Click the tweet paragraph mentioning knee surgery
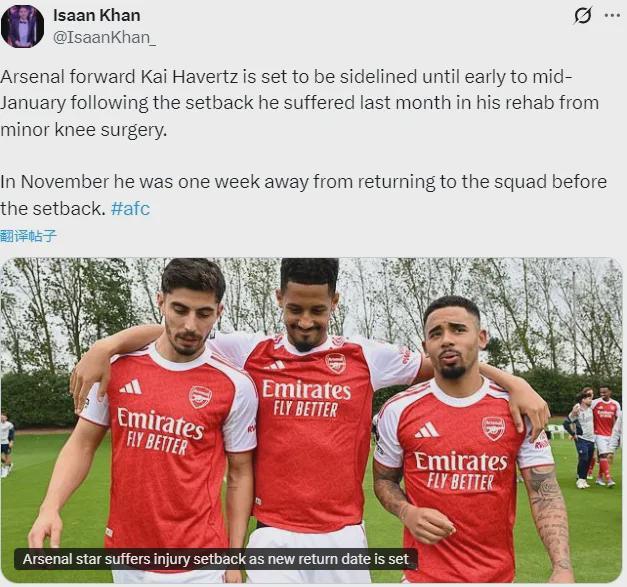 coord(300,102)
